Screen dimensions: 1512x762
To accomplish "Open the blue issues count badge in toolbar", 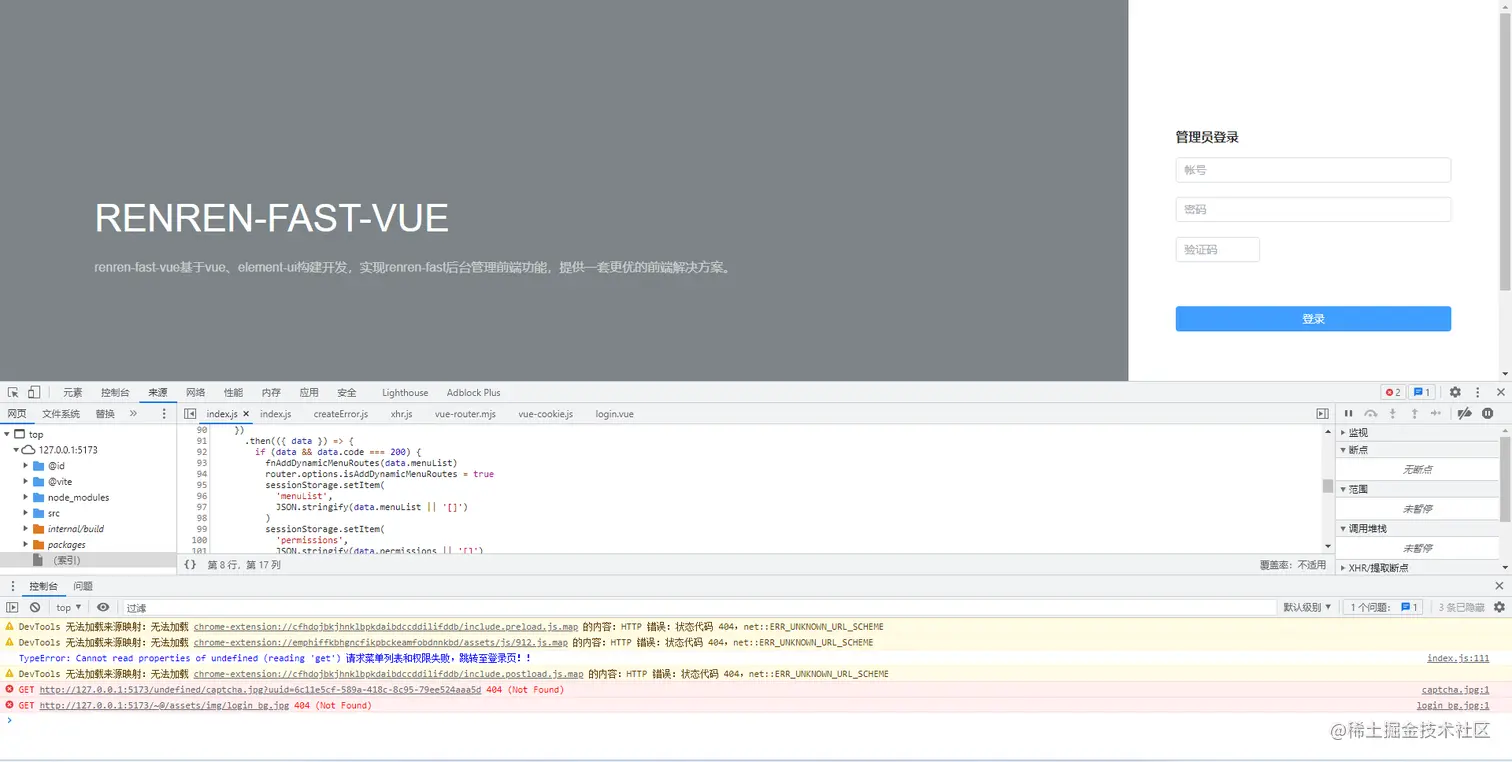I will (1422, 393).
